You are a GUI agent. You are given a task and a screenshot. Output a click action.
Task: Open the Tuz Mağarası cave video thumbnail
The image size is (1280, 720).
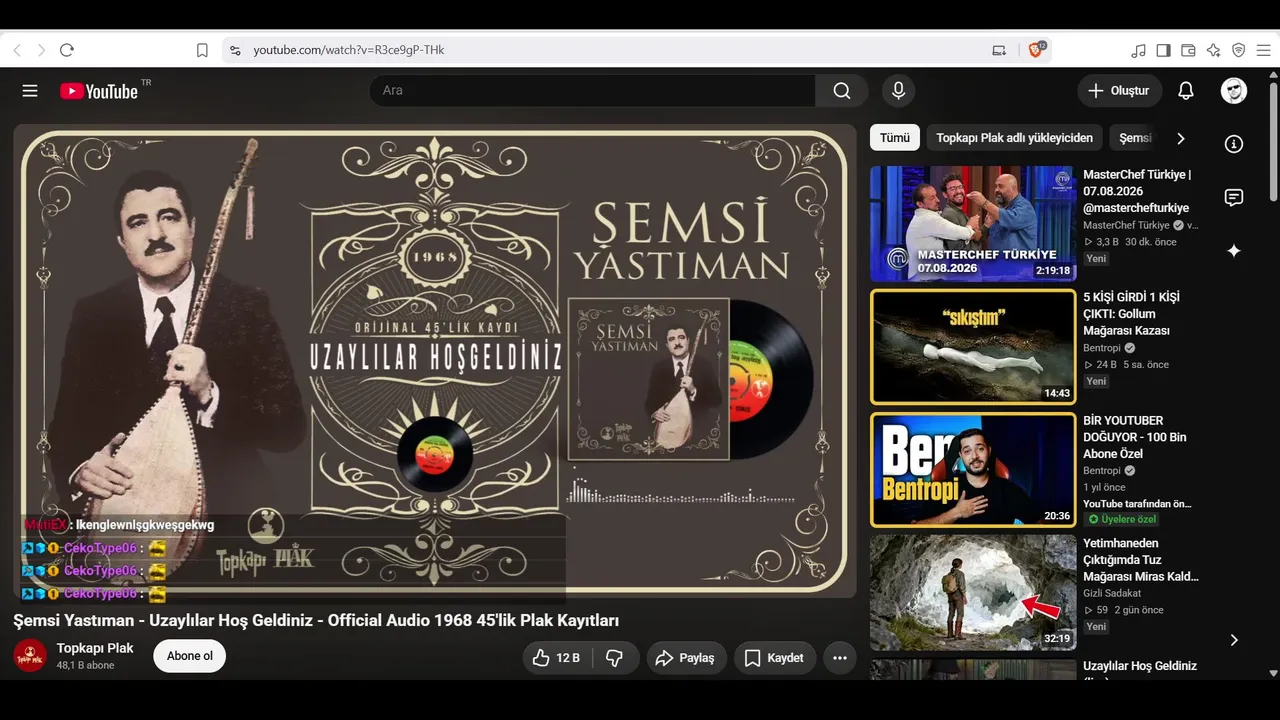coord(973,593)
